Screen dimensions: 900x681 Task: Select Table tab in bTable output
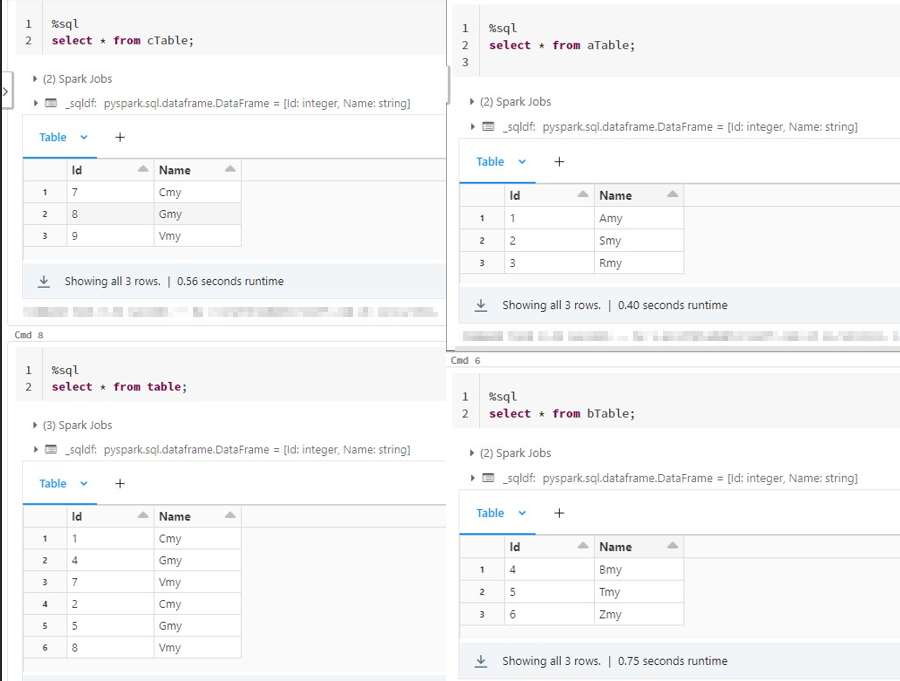tap(490, 513)
